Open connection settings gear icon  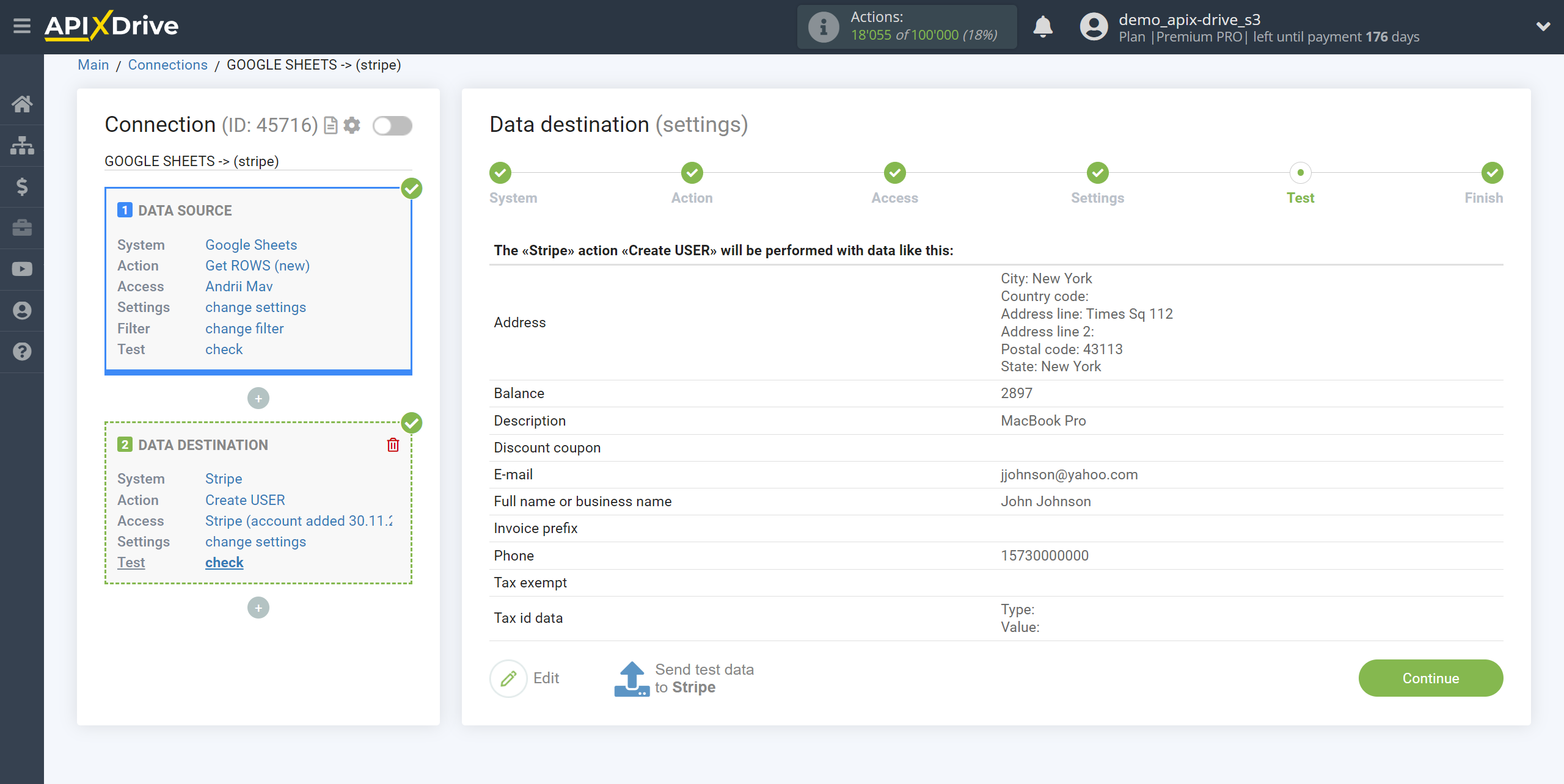[x=352, y=125]
